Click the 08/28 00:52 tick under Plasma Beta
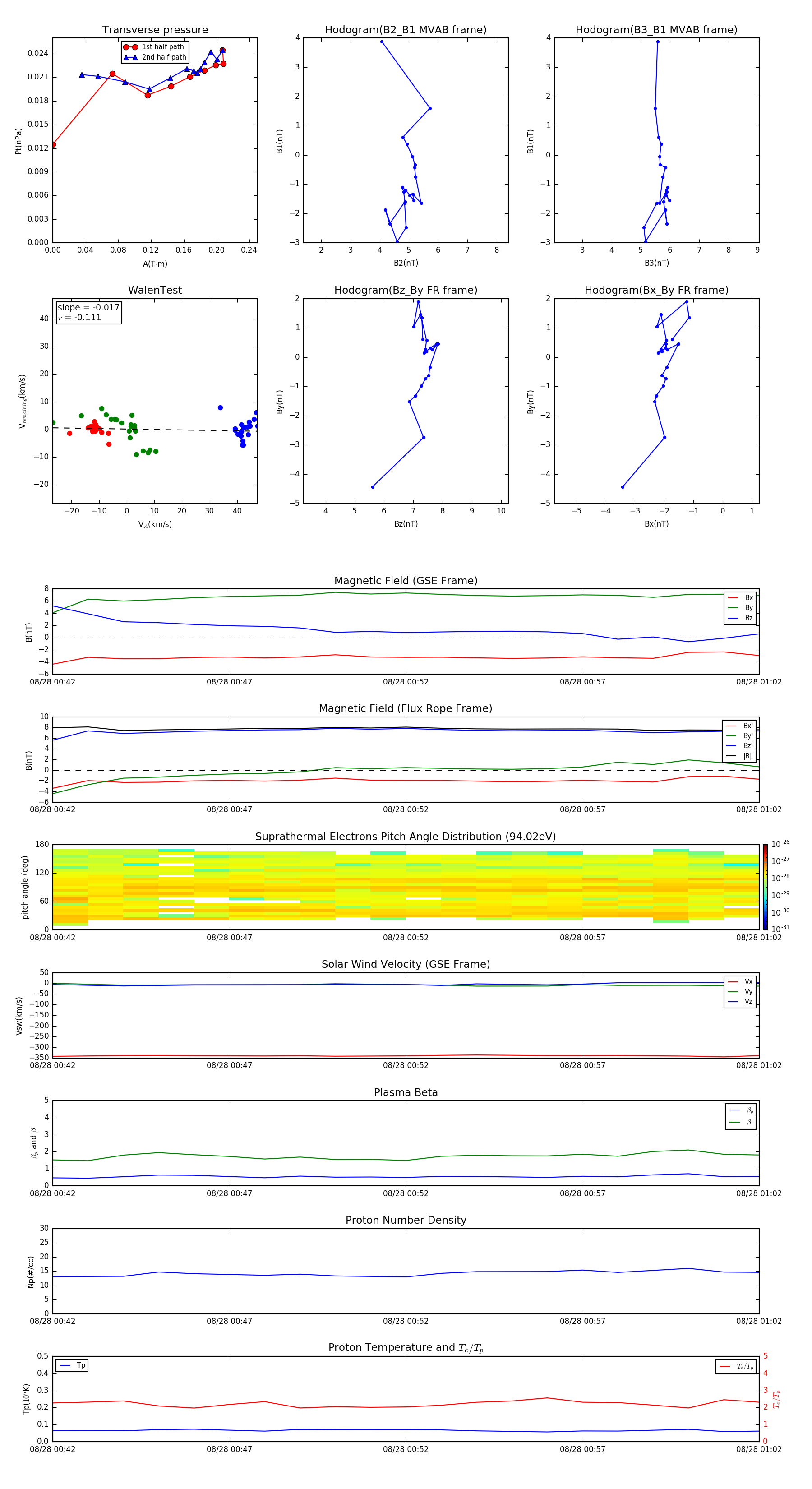 [x=406, y=1193]
